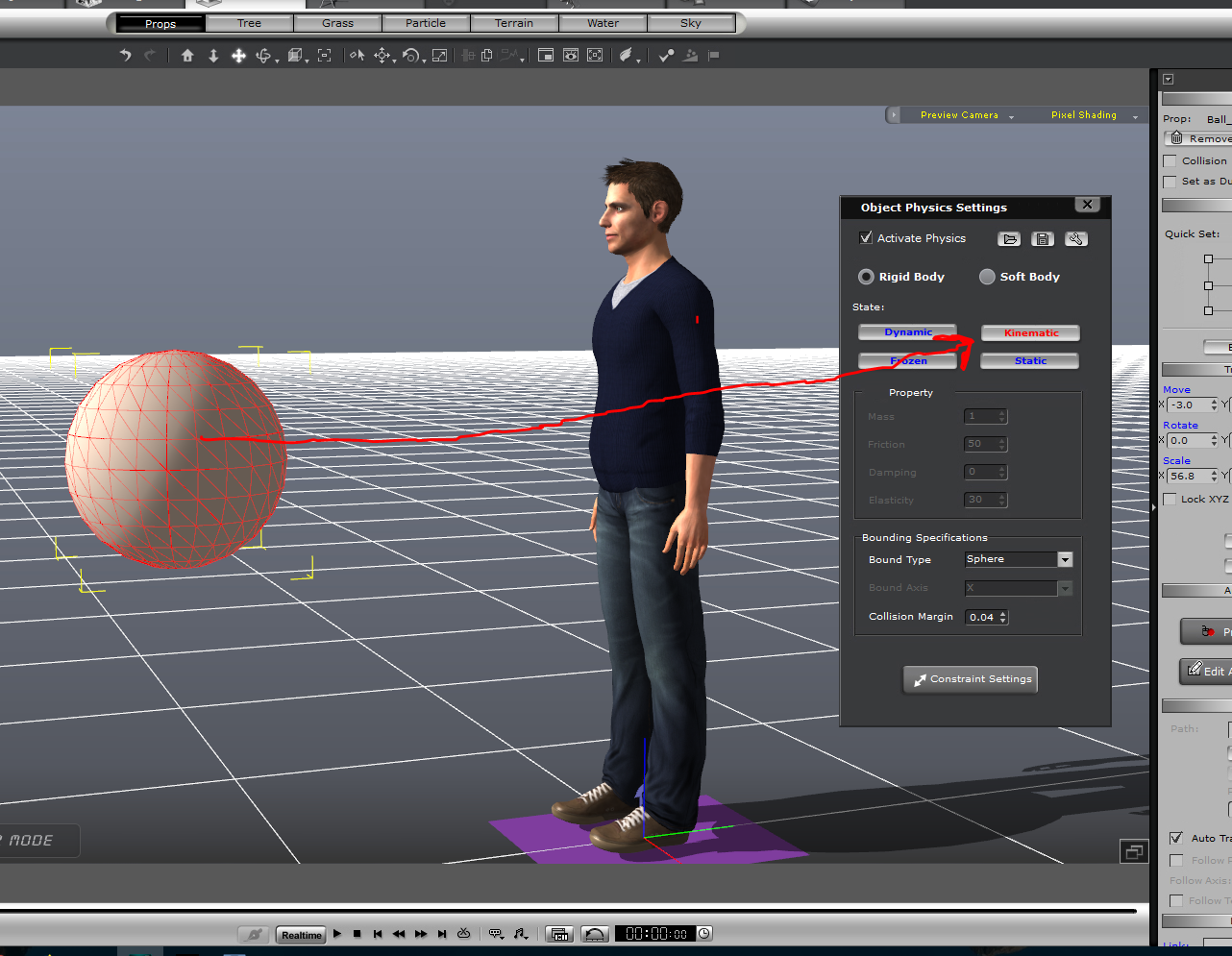Switch to the Props tab
The image size is (1232, 956).
tap(160, 24)
